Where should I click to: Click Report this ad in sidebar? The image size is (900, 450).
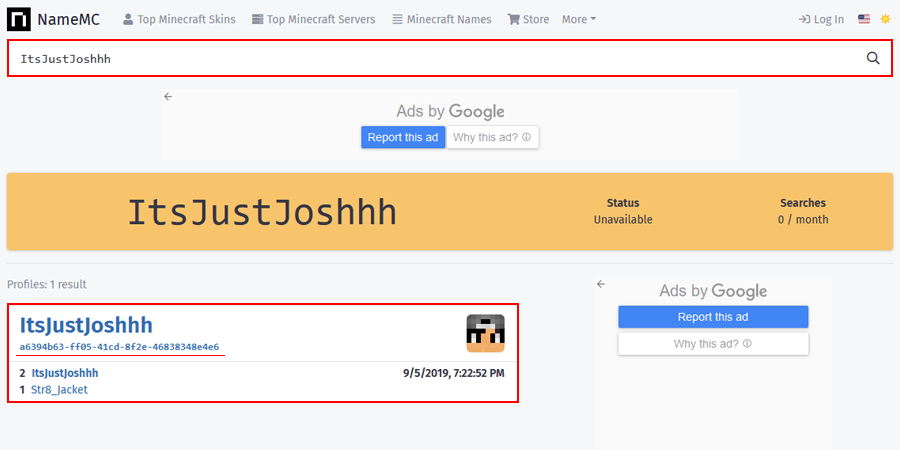(713, 317)
